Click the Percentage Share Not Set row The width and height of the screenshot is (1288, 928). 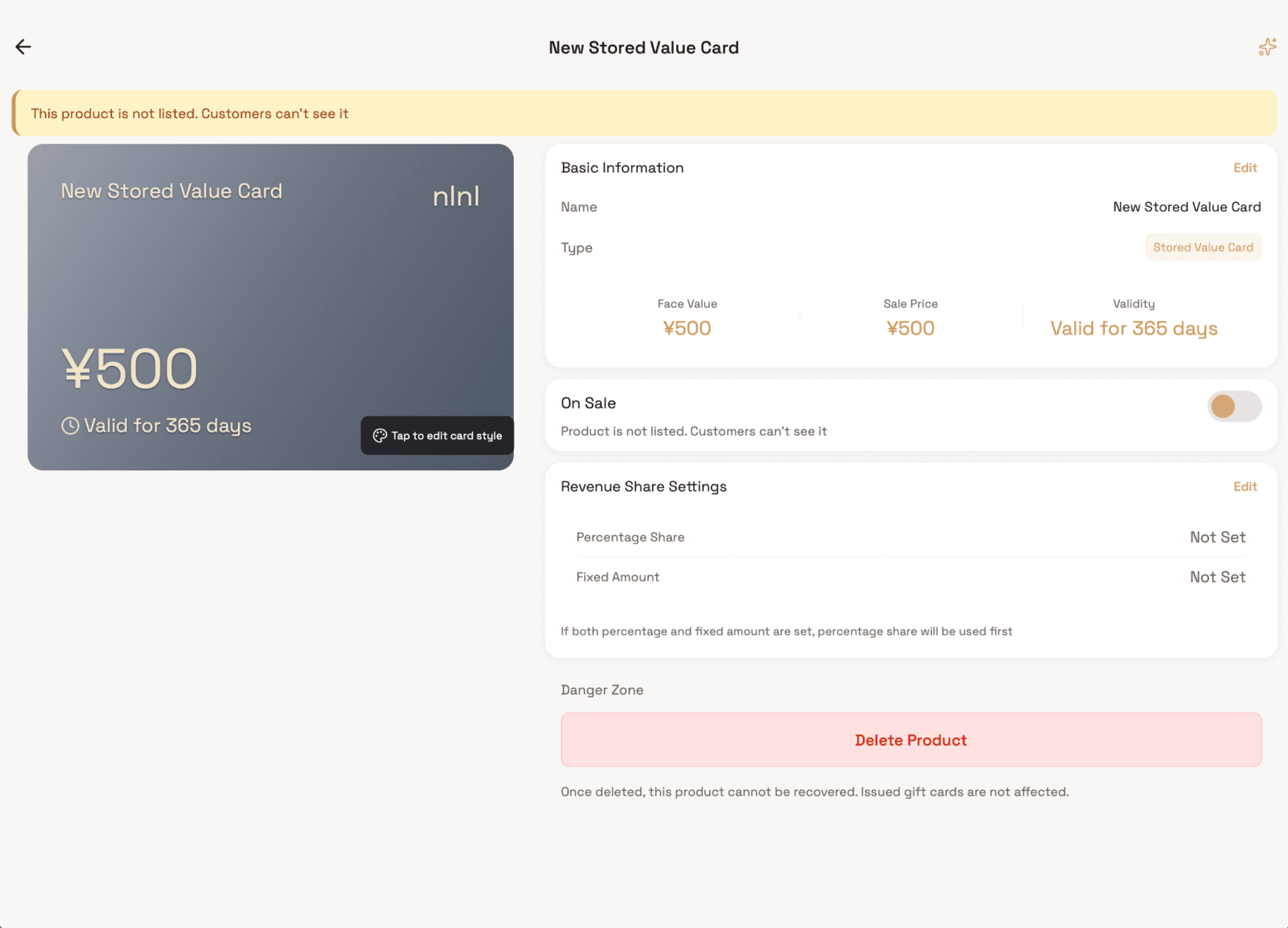(910, 537)
